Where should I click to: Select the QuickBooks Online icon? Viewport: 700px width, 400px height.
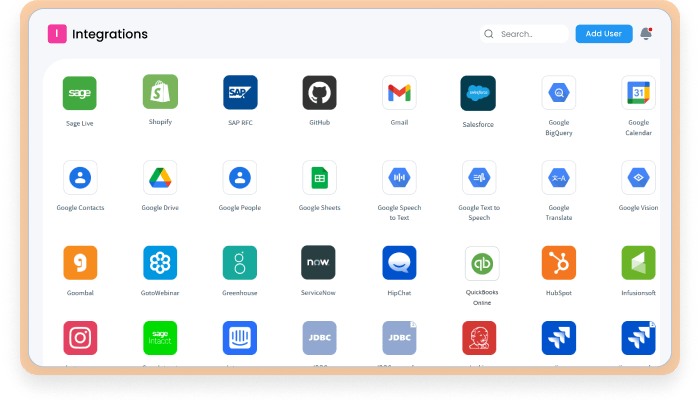[482, 263]
